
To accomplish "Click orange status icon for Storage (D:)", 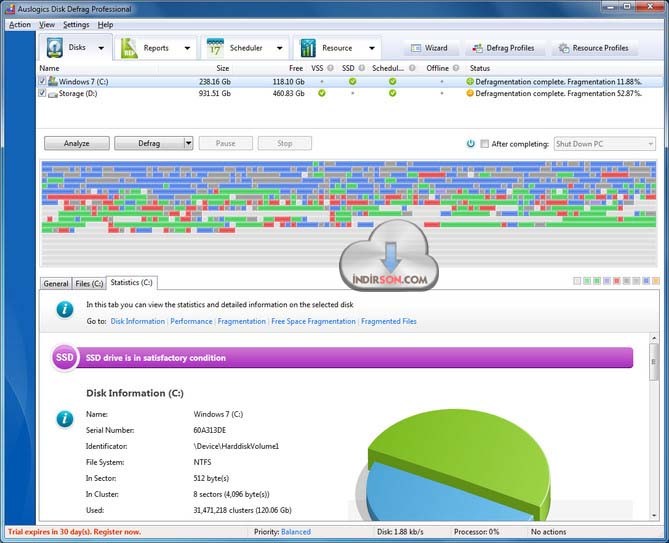I will tap(470, 93).
